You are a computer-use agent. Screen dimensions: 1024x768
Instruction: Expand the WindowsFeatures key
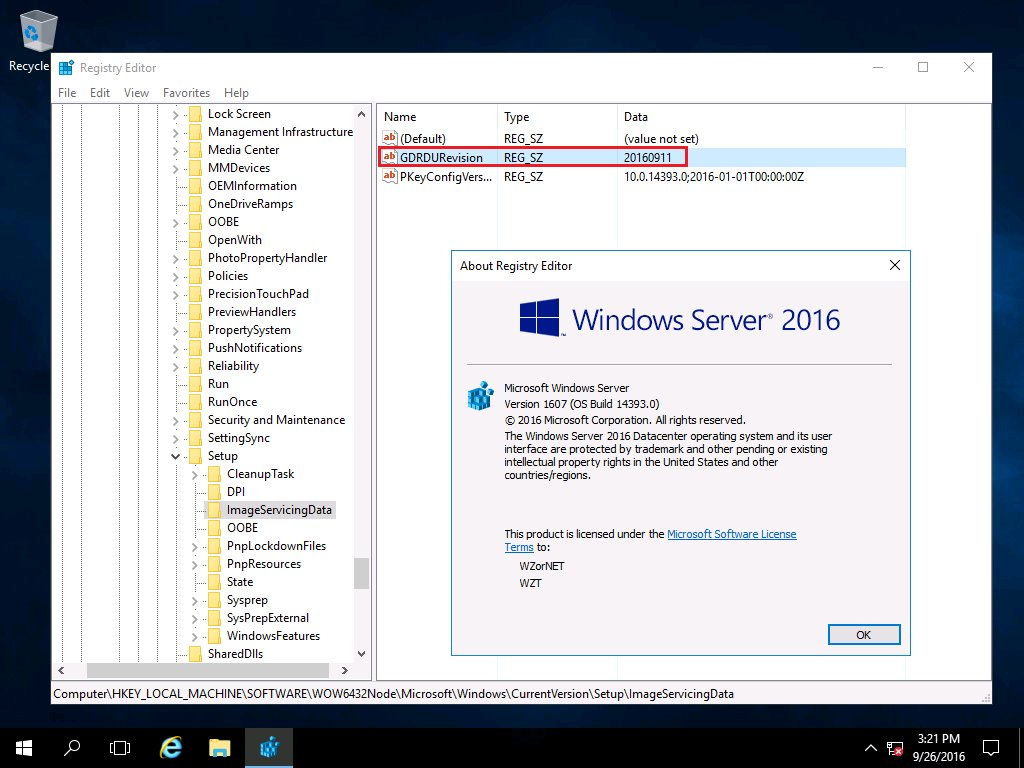tap(194, 636)
